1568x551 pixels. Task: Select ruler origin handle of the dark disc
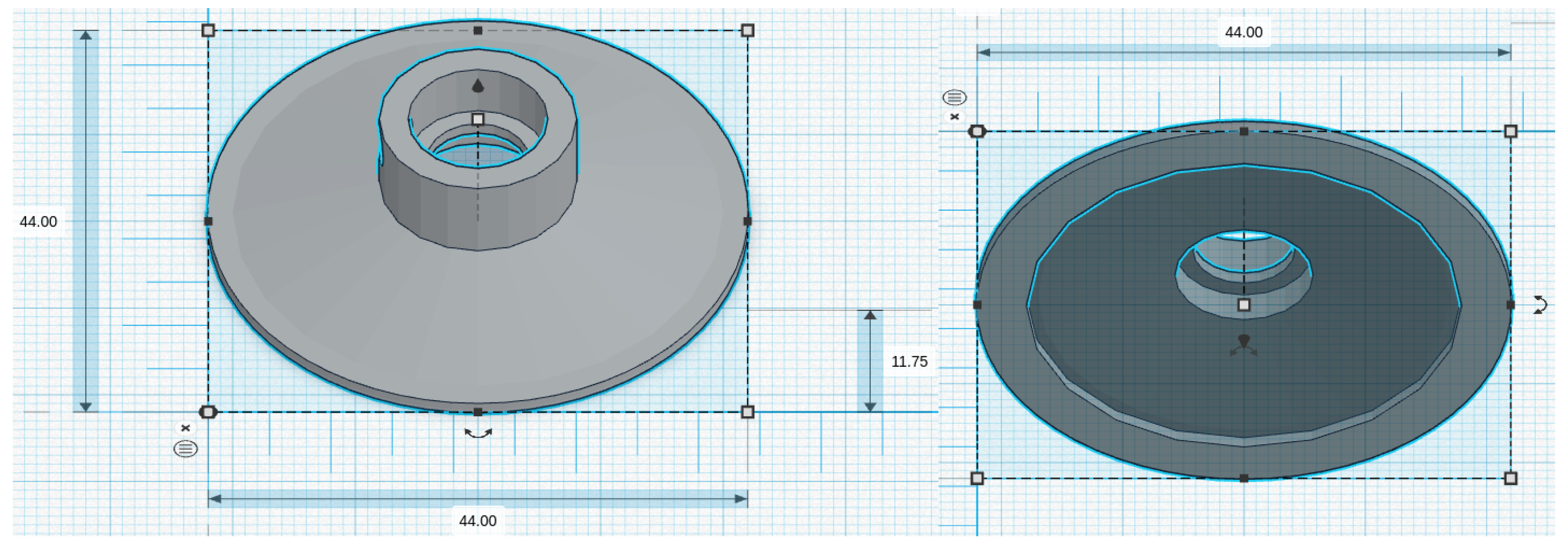click(977, 131)
